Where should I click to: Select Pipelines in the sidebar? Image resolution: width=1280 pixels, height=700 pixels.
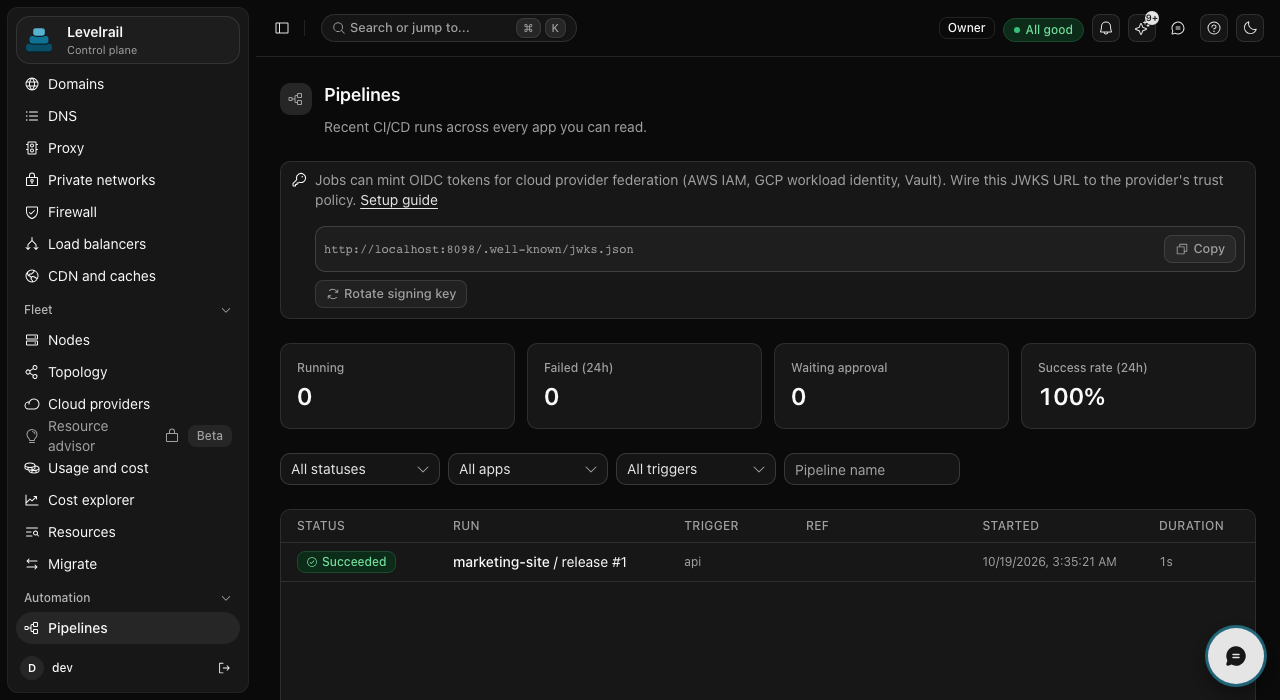(128, 628)
